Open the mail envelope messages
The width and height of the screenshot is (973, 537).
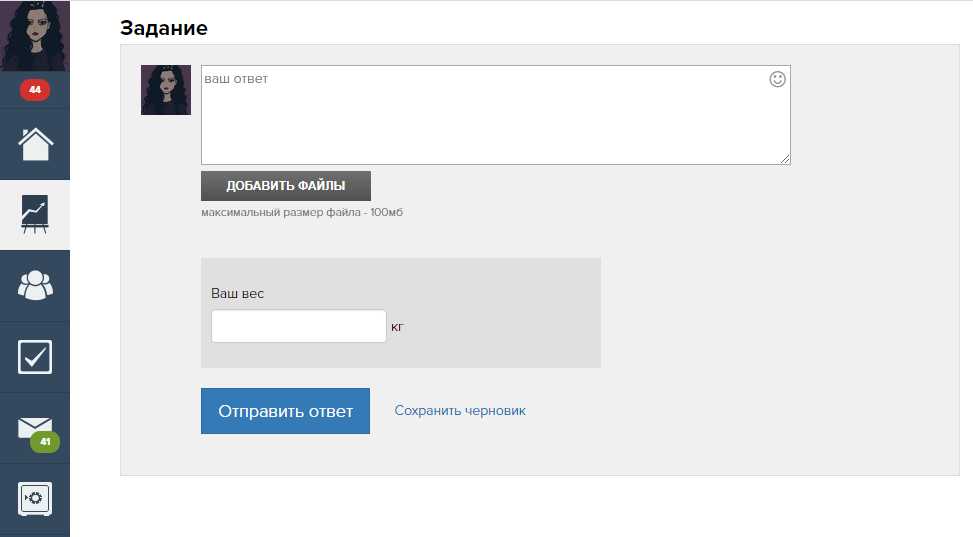tap(33, 426)
